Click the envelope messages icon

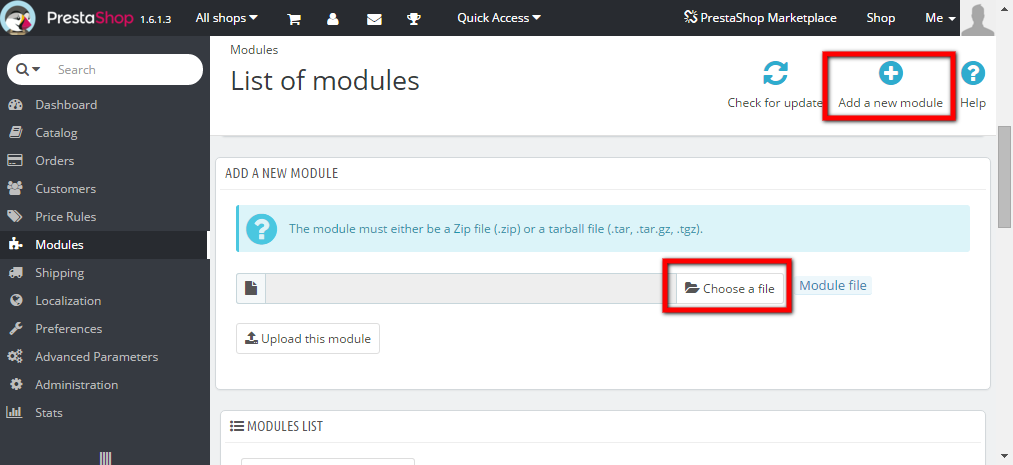point(374,18)
